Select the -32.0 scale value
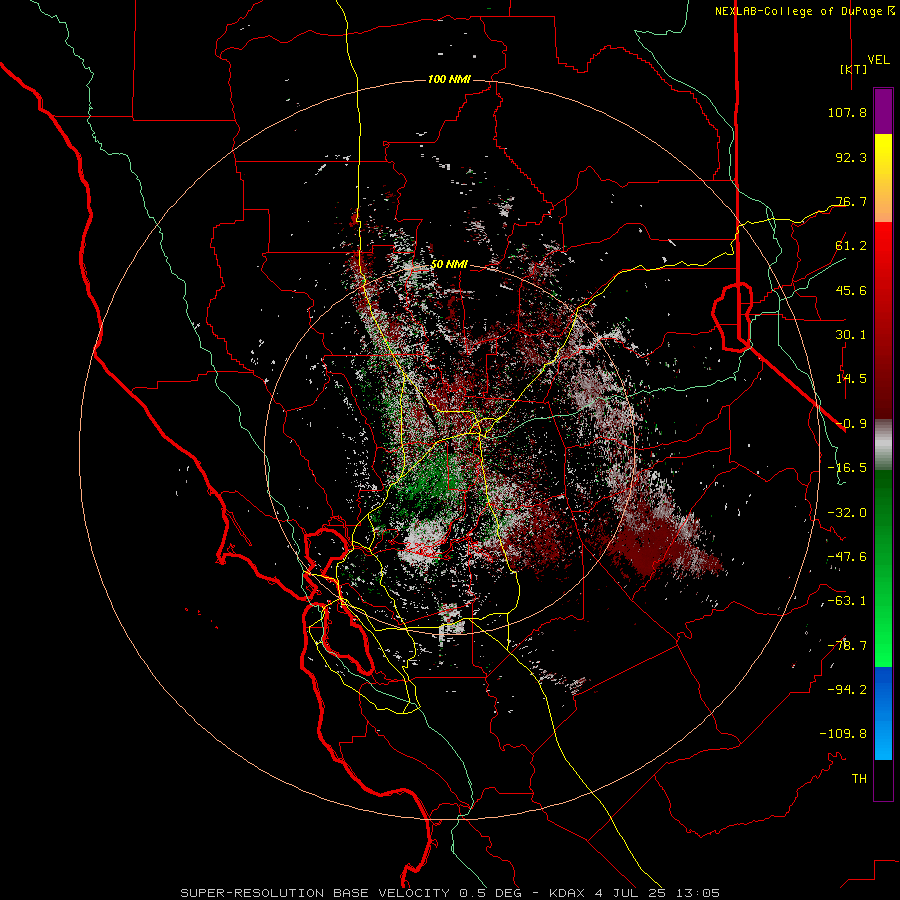The width and height of the screenshot is (900, 900). pos(847,513)
